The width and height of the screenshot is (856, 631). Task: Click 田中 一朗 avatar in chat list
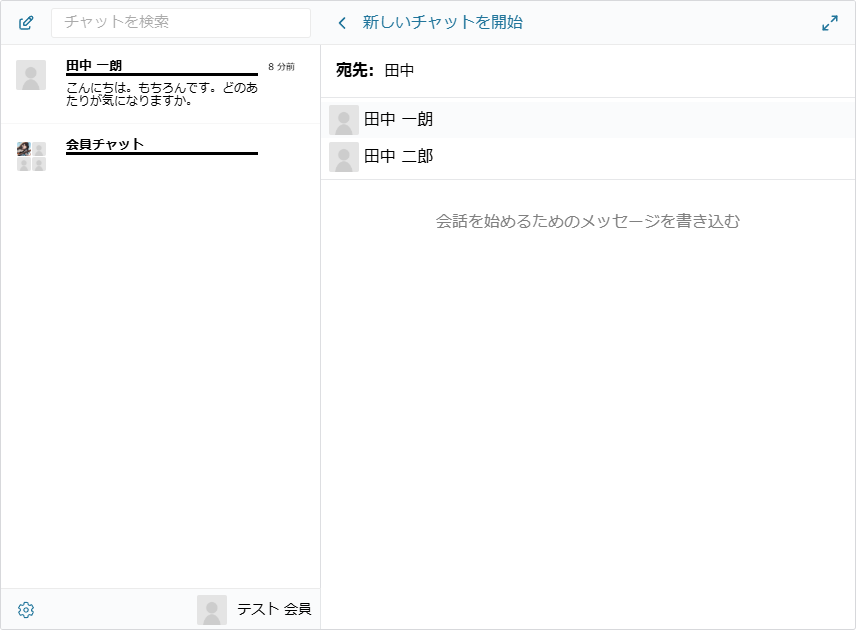31,75
